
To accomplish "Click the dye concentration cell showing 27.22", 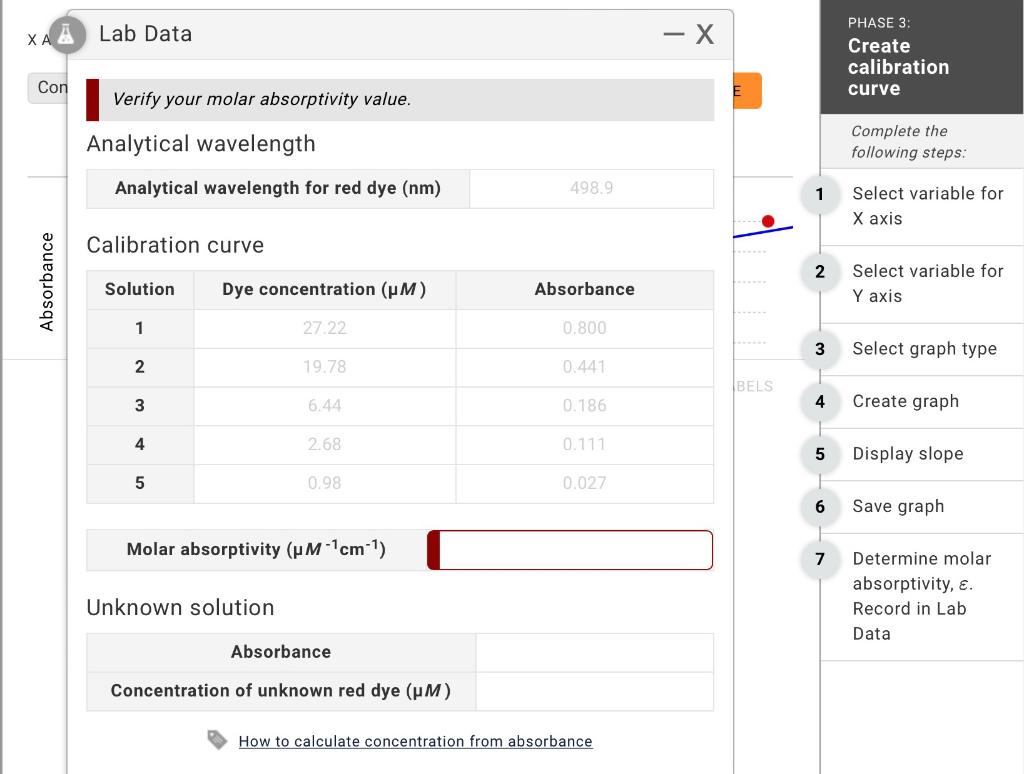I will 324,328.
